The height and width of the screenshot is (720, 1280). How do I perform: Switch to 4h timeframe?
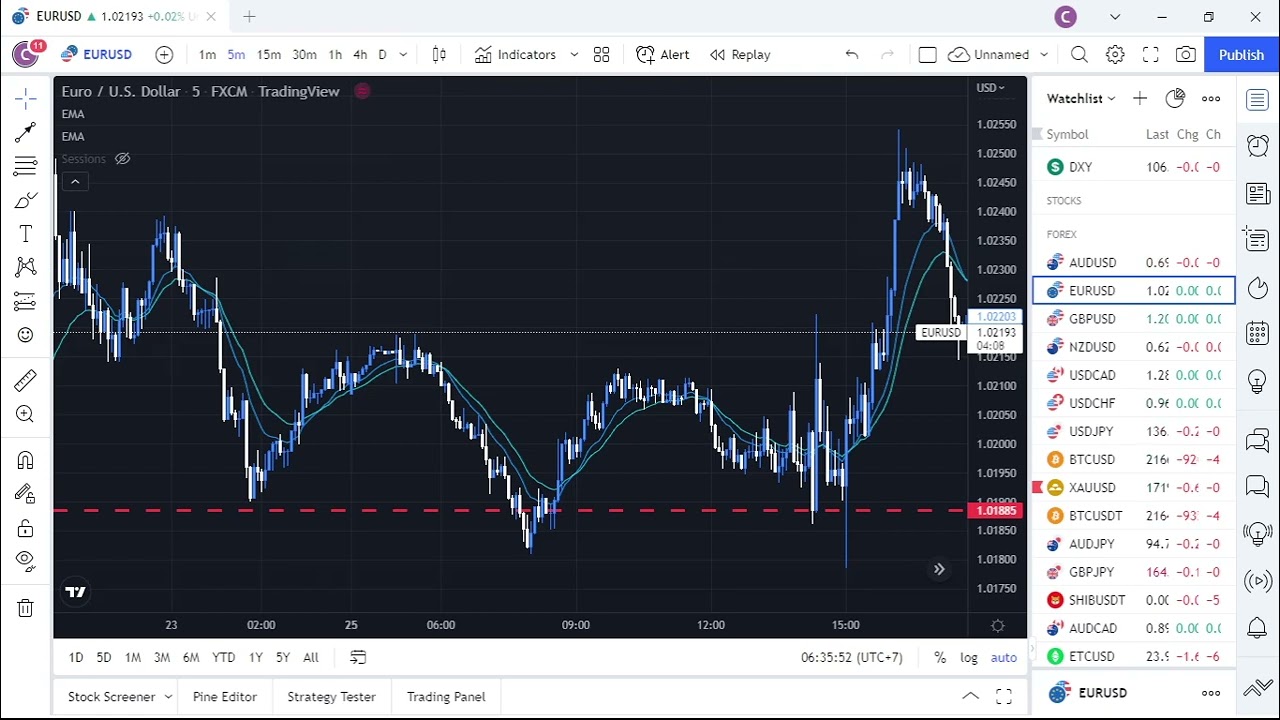(x=360, y=55)
